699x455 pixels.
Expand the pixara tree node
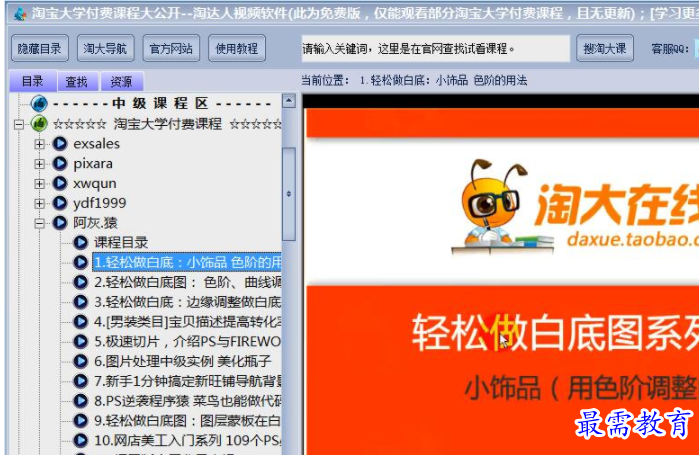point(39,164)
